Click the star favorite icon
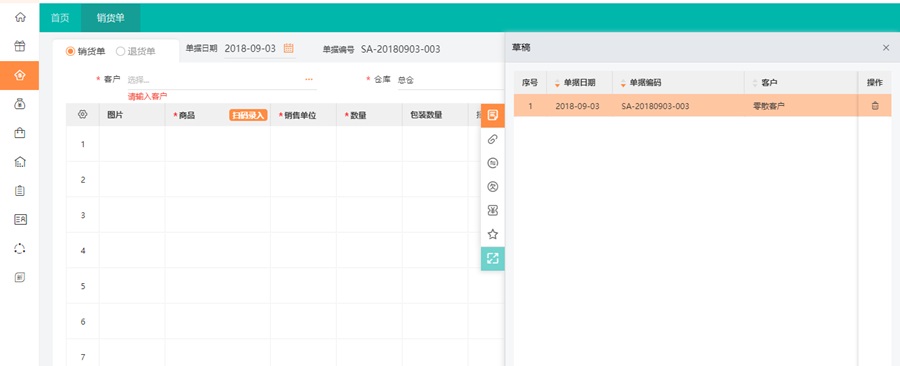 tap(492, 234)
